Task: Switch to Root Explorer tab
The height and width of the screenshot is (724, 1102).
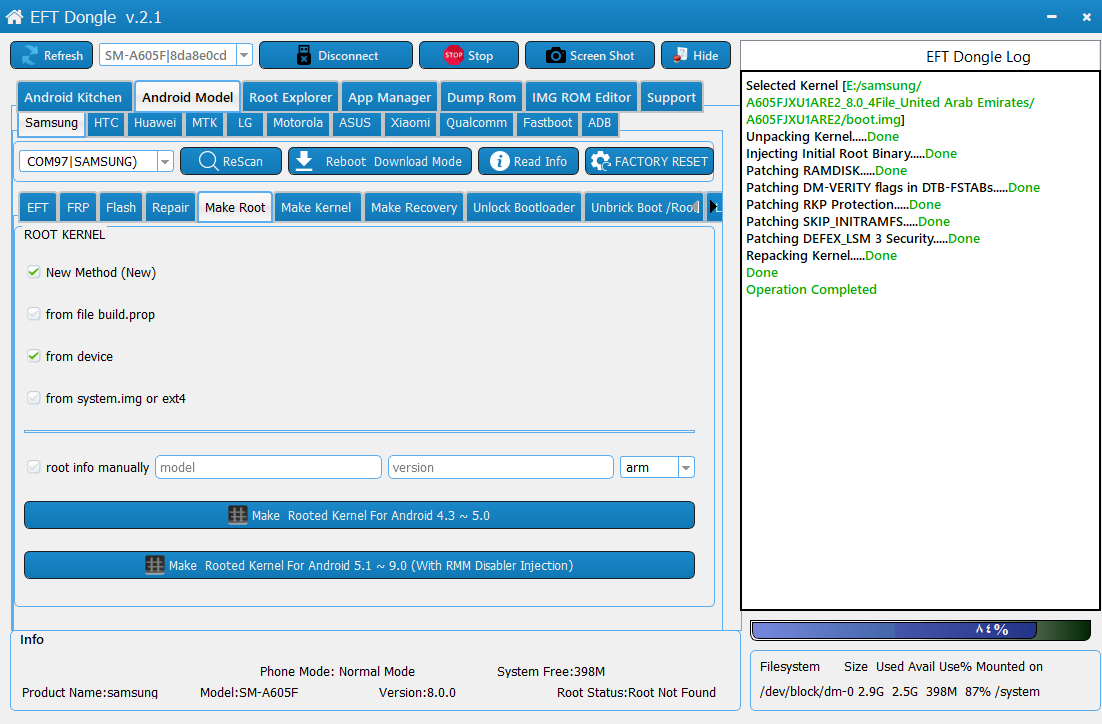Action: click(290, 97)
